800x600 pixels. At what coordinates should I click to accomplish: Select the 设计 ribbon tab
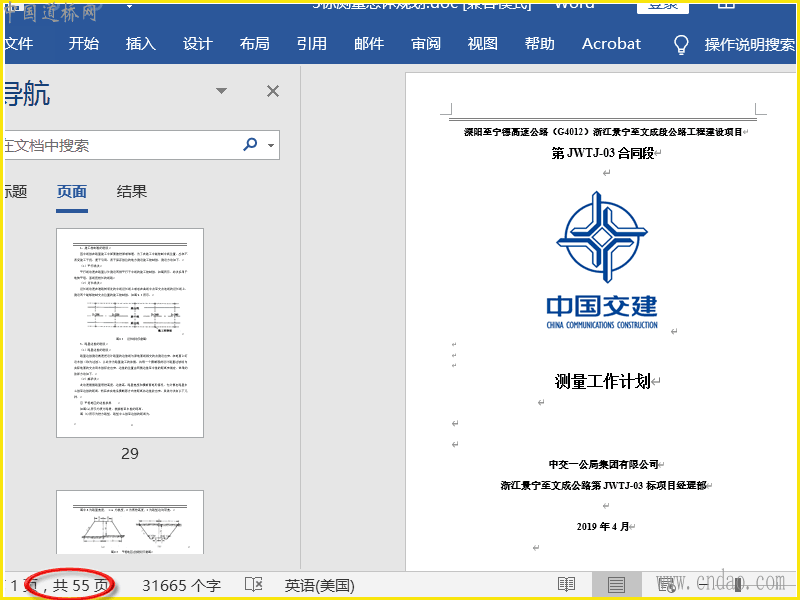click(x=197, y=44)
